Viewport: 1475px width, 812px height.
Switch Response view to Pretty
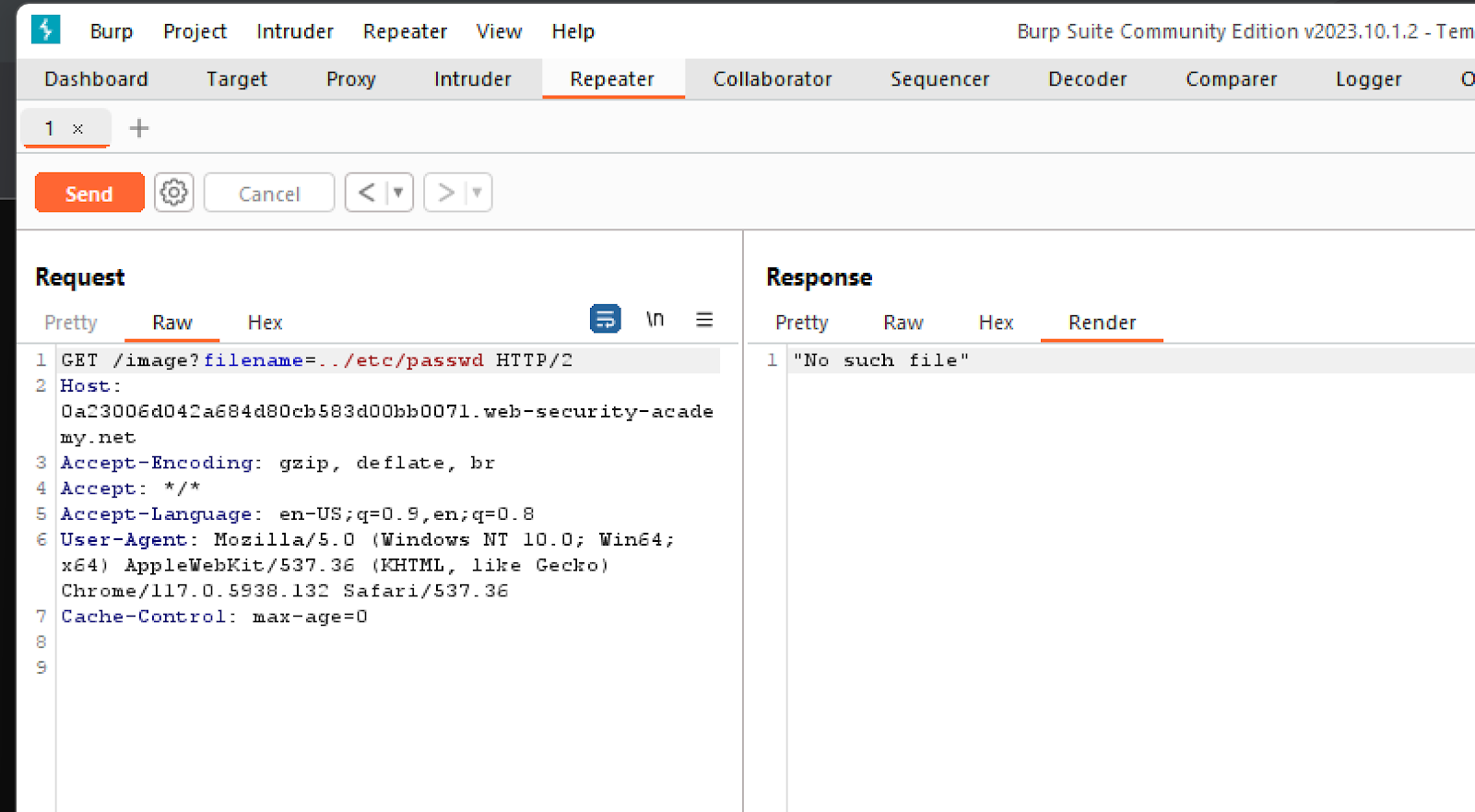802,323
